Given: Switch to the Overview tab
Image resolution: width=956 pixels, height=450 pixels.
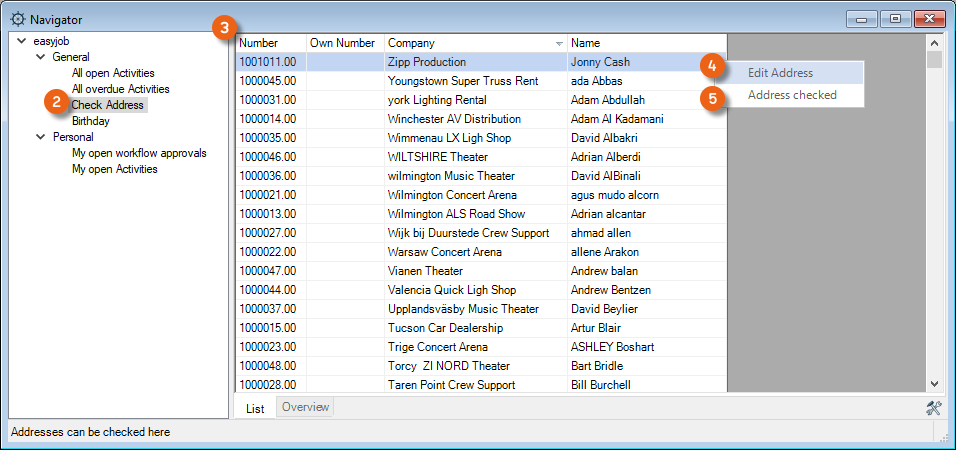Looking at the screenshot, I should click(304, 407).
